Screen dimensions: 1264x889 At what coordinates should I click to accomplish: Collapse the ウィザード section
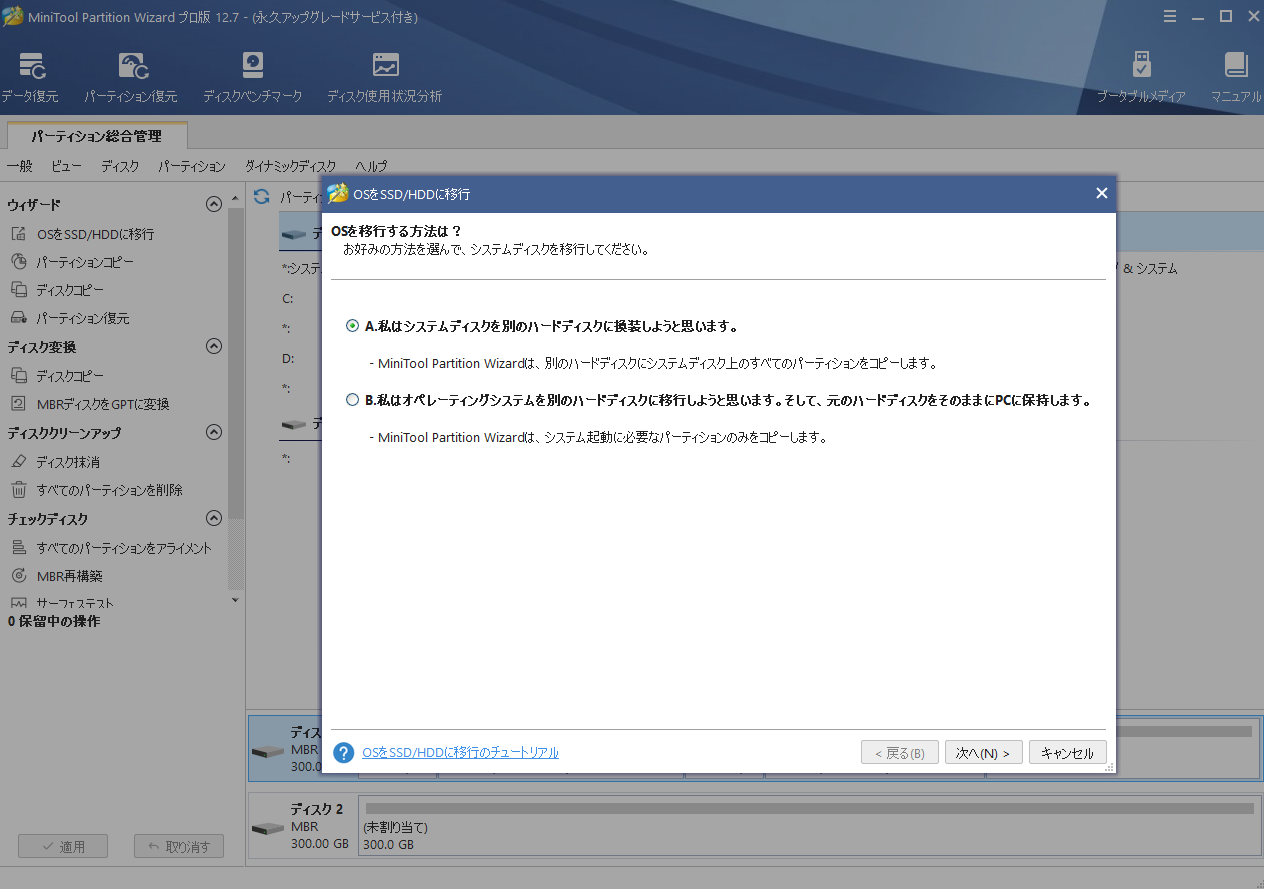213,204
